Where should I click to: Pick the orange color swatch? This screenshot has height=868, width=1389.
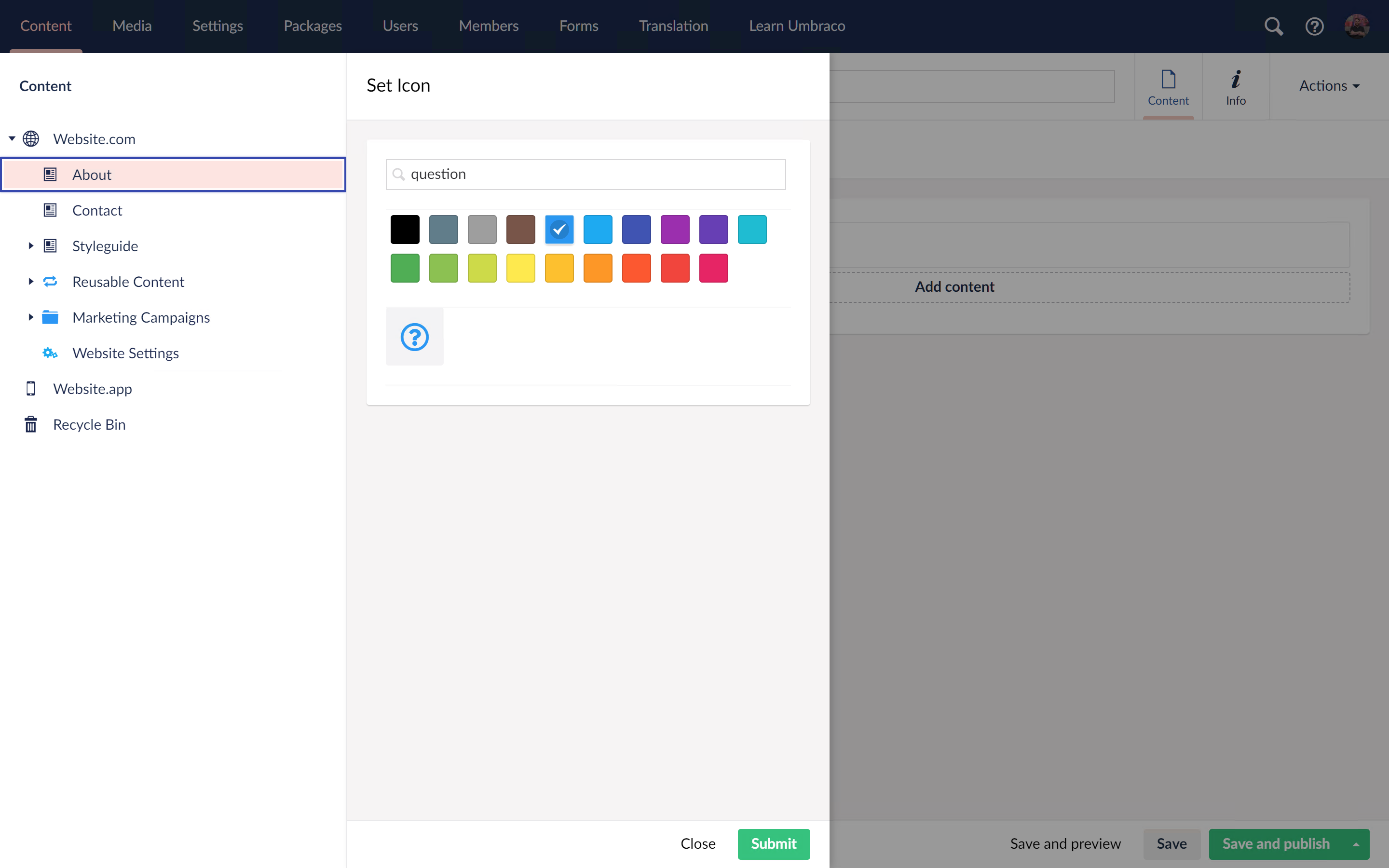(x=598, y=268)
